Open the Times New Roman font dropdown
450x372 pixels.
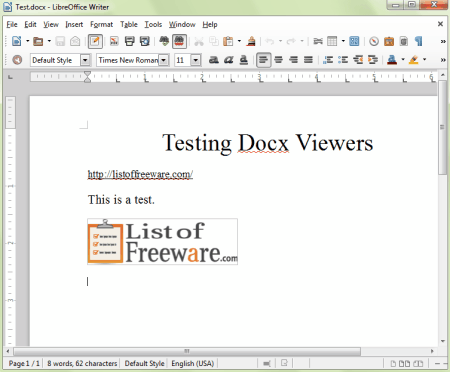pos(164,60)
